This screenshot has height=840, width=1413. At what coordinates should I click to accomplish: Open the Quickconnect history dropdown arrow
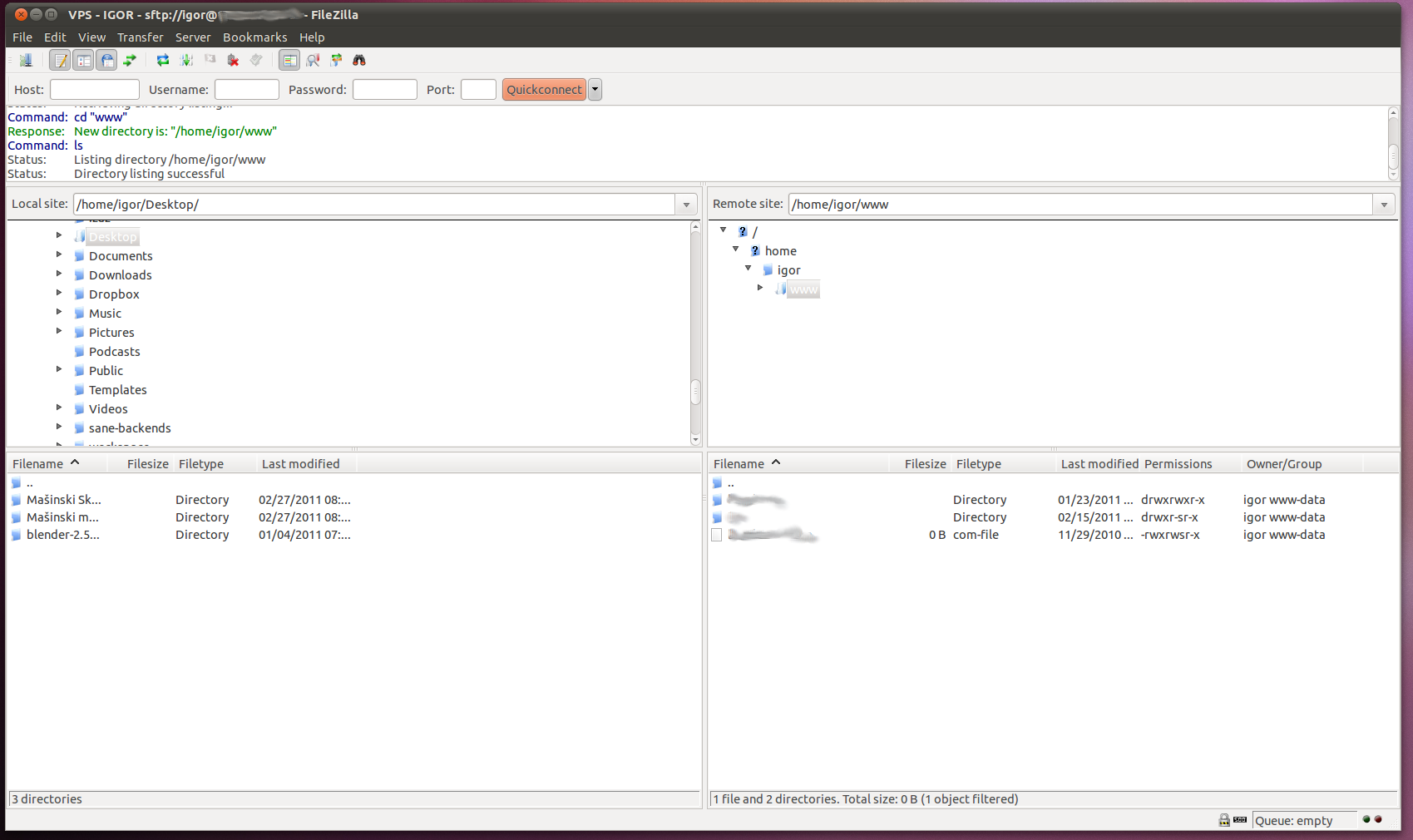(595, 90)
